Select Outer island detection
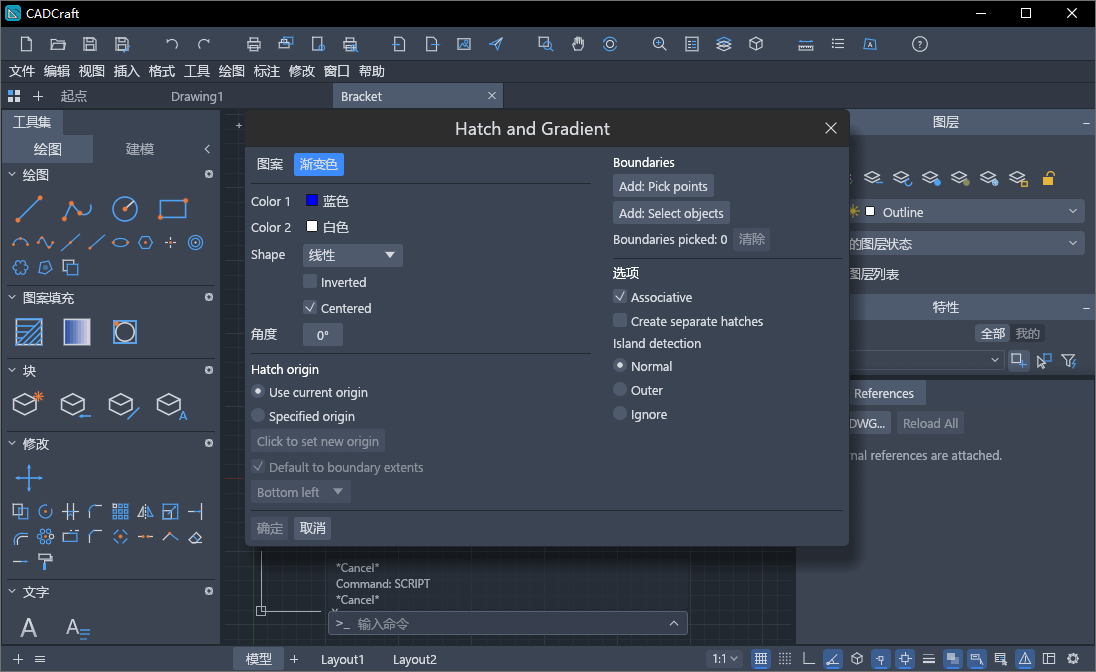1096x672 pixels. point(620,389)
